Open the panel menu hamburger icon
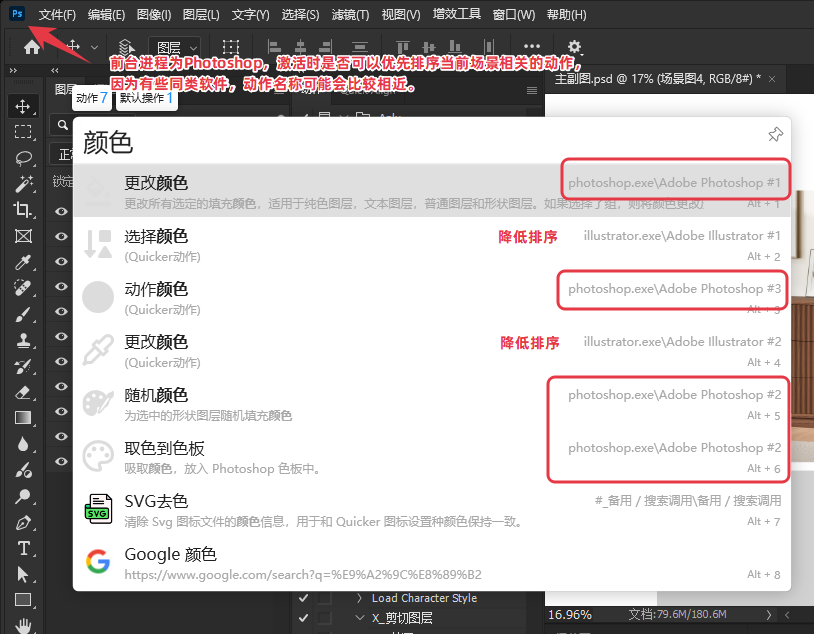This screenshot has height=634, width=814. [x=532, y=90]
